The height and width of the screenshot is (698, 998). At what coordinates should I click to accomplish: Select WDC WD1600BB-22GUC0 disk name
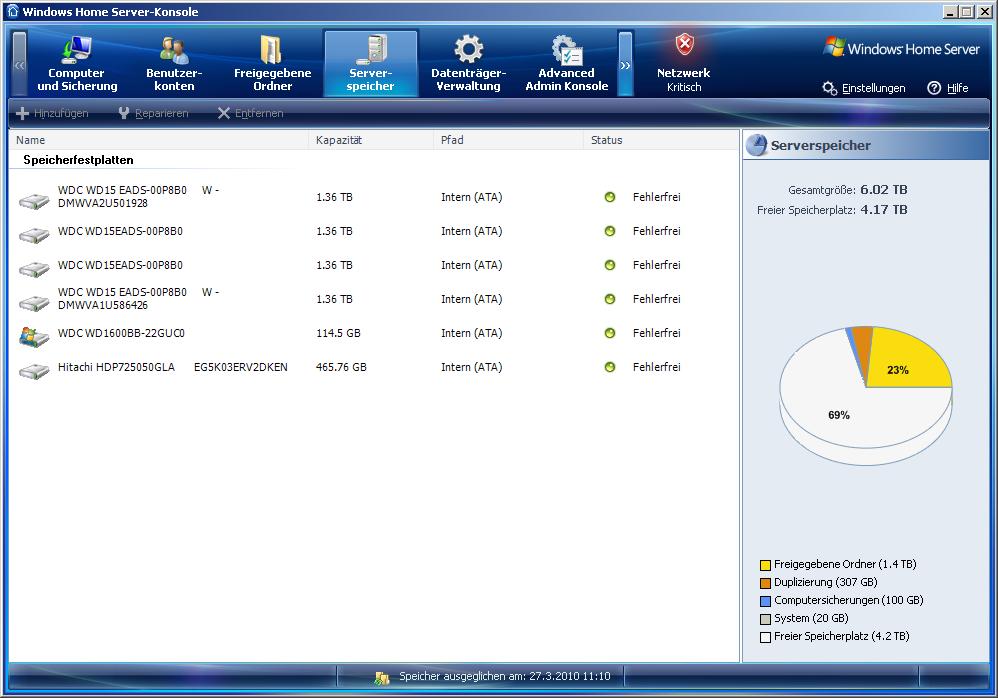121,333
